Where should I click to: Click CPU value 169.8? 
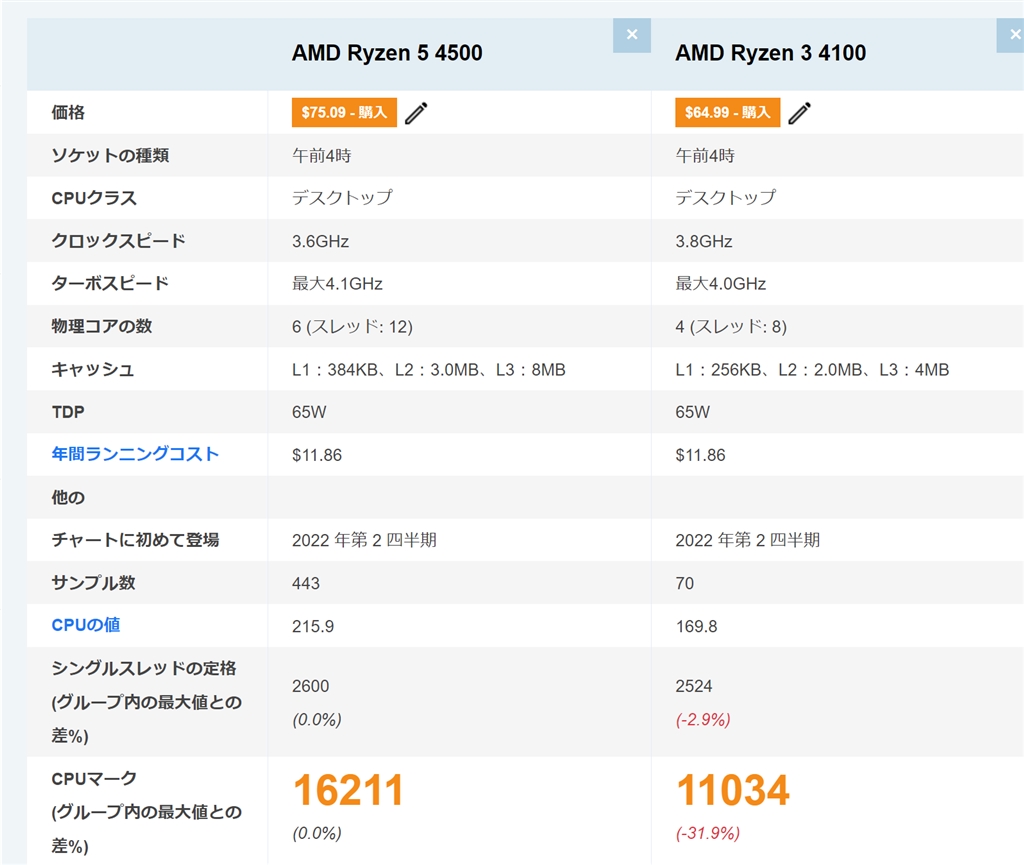(x=696, y=627)
